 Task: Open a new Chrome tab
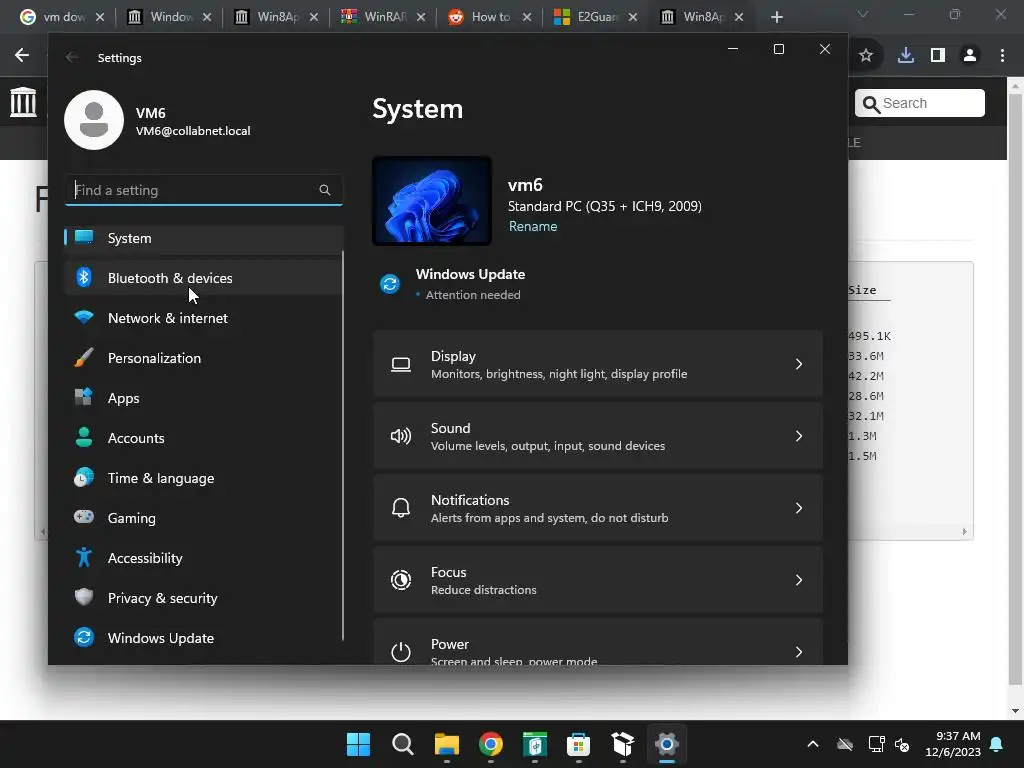pyautogui.click(x=776, y=17)
